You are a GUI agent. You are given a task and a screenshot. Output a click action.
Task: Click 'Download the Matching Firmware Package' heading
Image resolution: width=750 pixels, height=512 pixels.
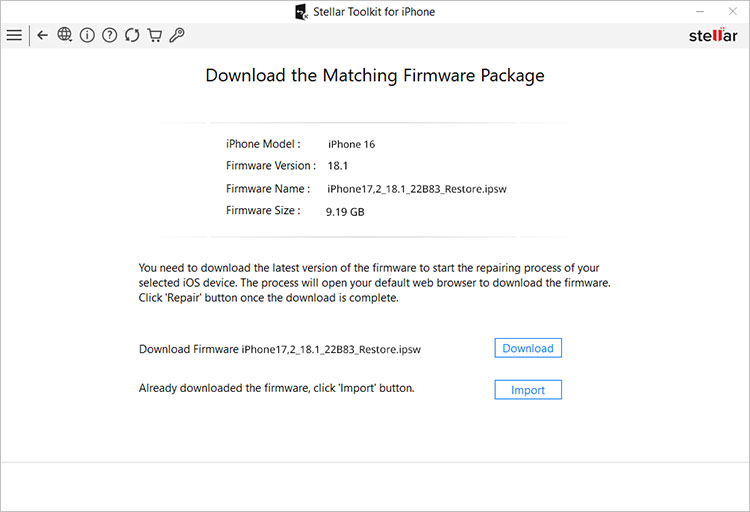coord(375,76)
